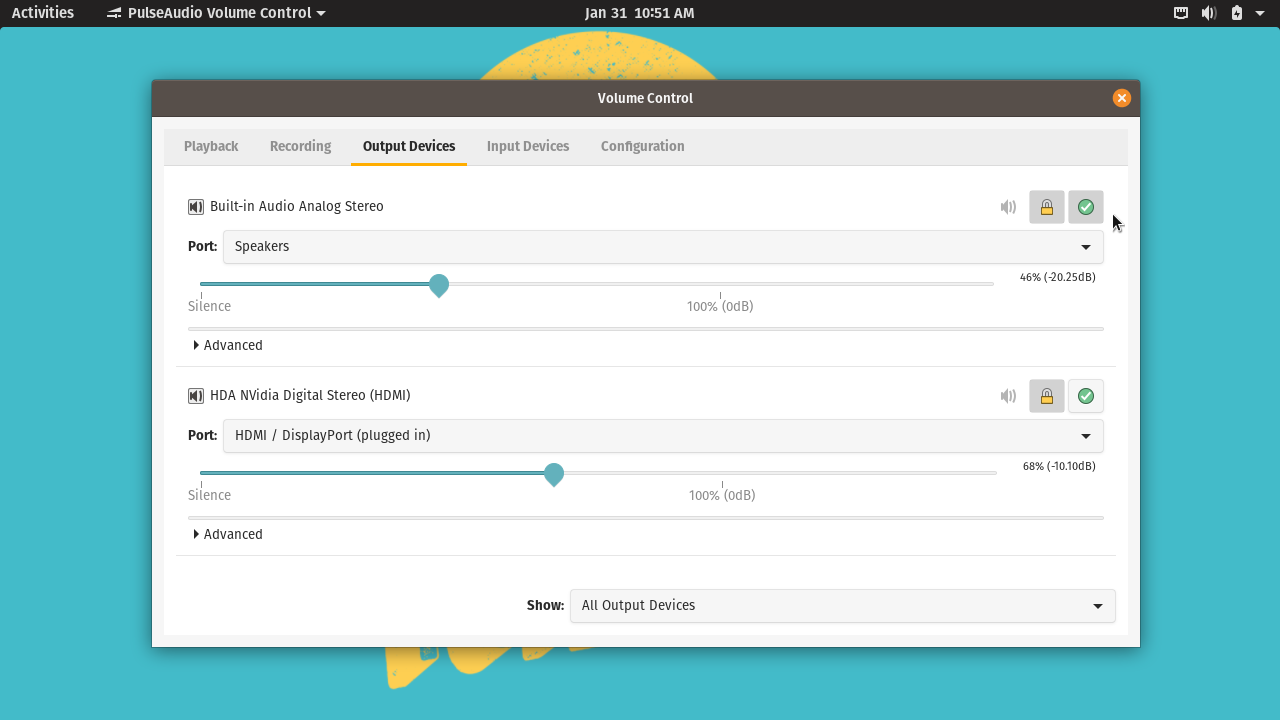Screen dimensions: 1280x720
Task: Set HDA NVidia HDMI as fallback device
Action: [x=1085, y=395]
